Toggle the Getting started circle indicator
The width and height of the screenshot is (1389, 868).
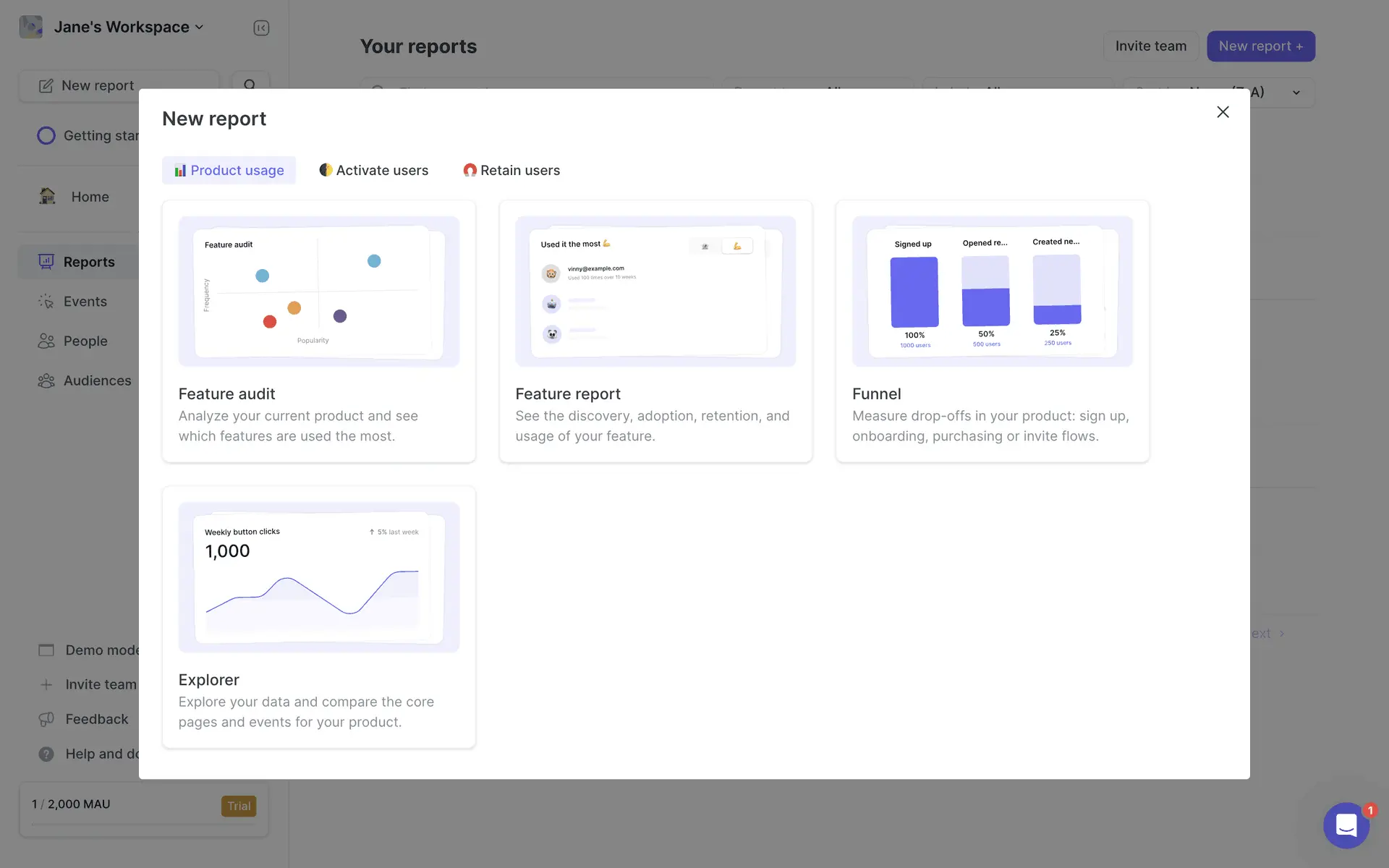(46, 136)
